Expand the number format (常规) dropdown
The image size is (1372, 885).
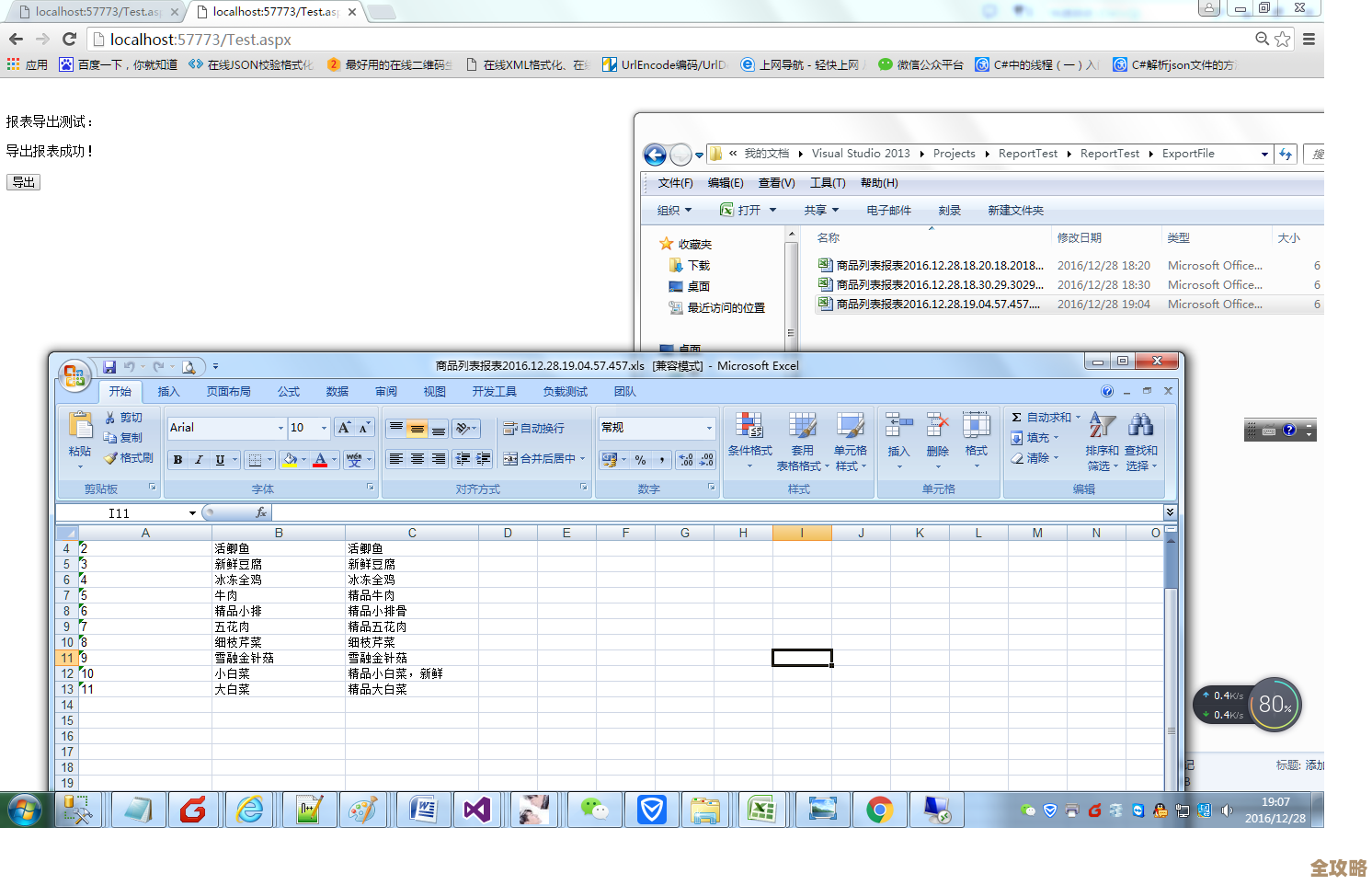pos(709,428)
